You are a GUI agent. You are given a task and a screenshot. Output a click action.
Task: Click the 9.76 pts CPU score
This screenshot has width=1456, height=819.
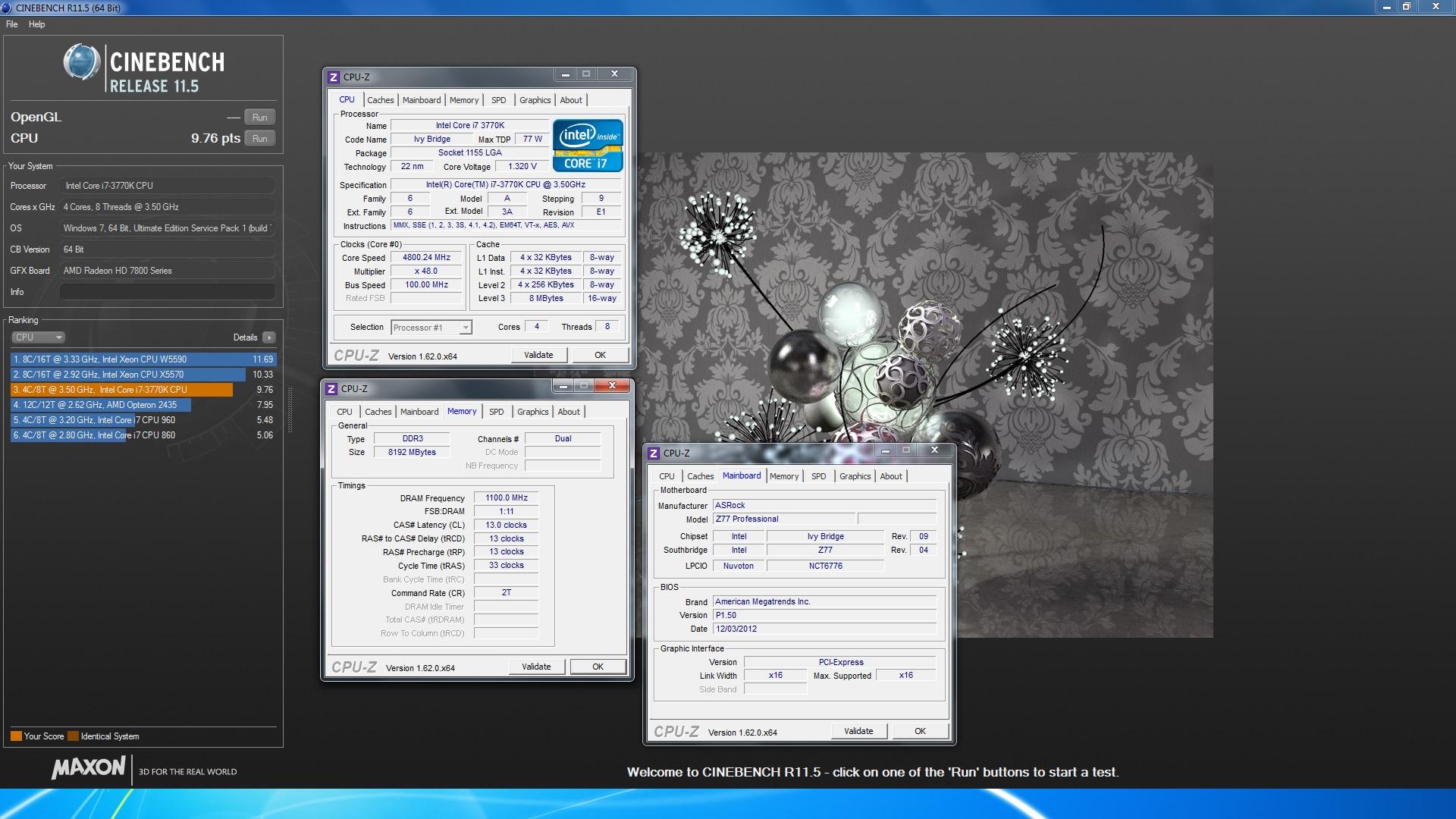(x=215, y=139)
